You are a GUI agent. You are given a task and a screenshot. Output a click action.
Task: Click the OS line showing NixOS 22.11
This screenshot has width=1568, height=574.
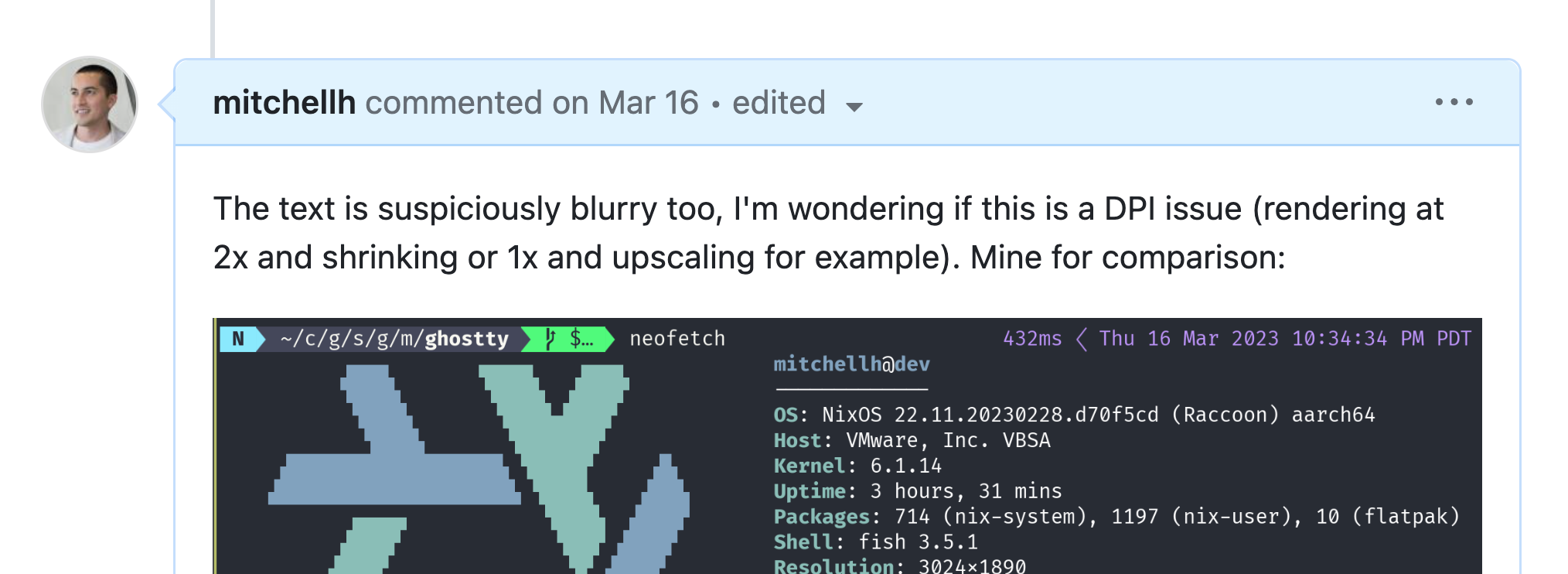click(x=1075, y=415)
